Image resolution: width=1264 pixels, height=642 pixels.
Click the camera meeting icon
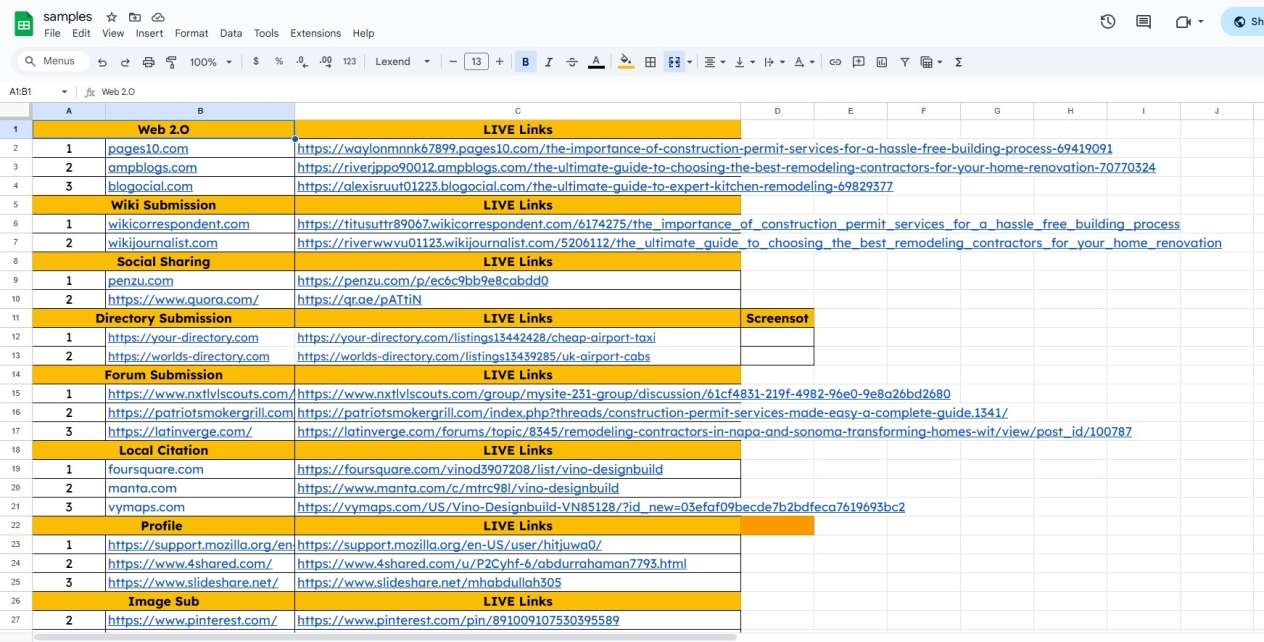tap(1183, 21)
